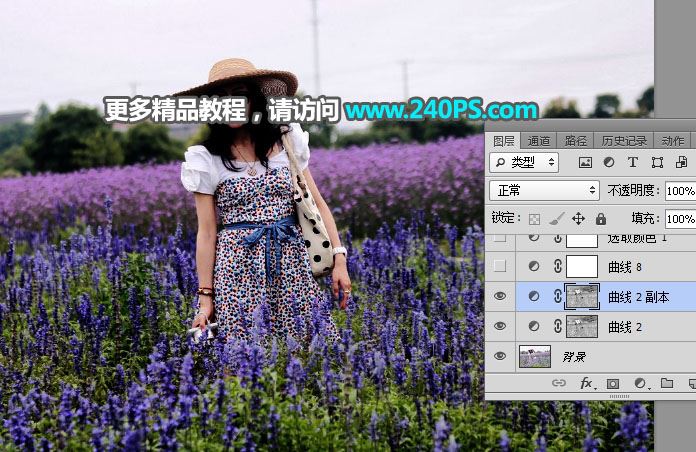This screenshot has width=696, height=452.
Task: Select the 曲线 2 layer name
Action: pyautogui.click(x=625, y=327)
